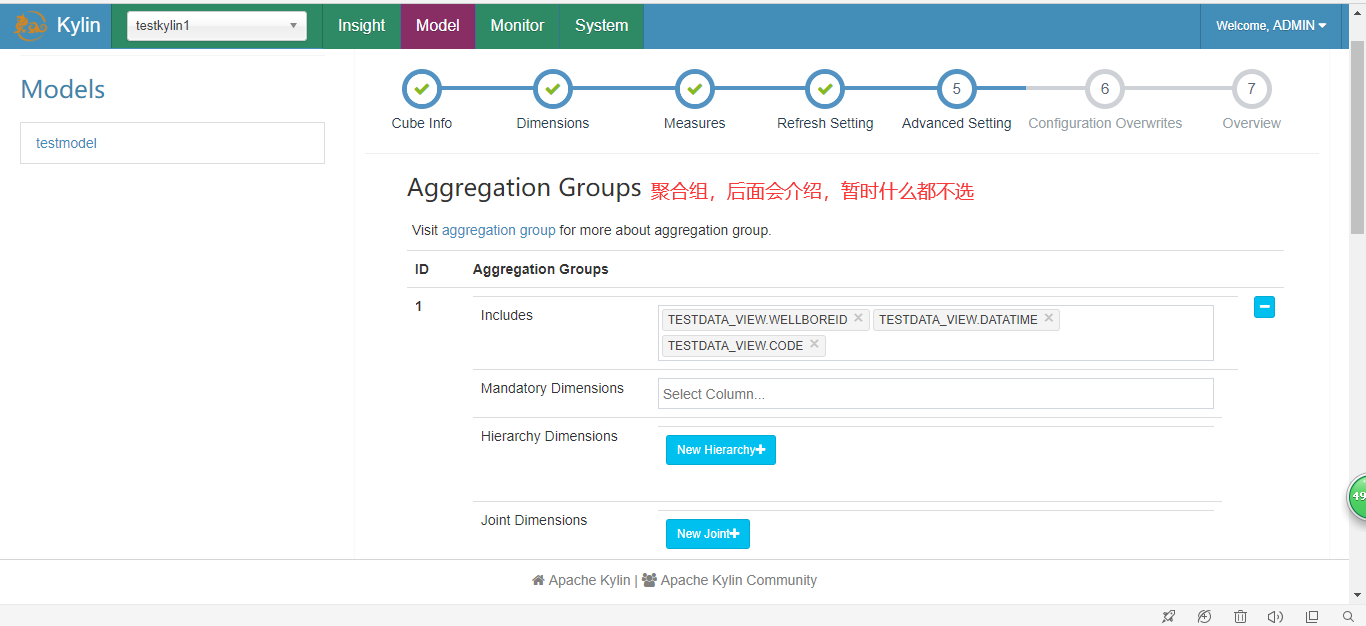Click the window restore icon in status bar
The height and width of the screenshot is (626, 1366).
tap(1312, 616)
